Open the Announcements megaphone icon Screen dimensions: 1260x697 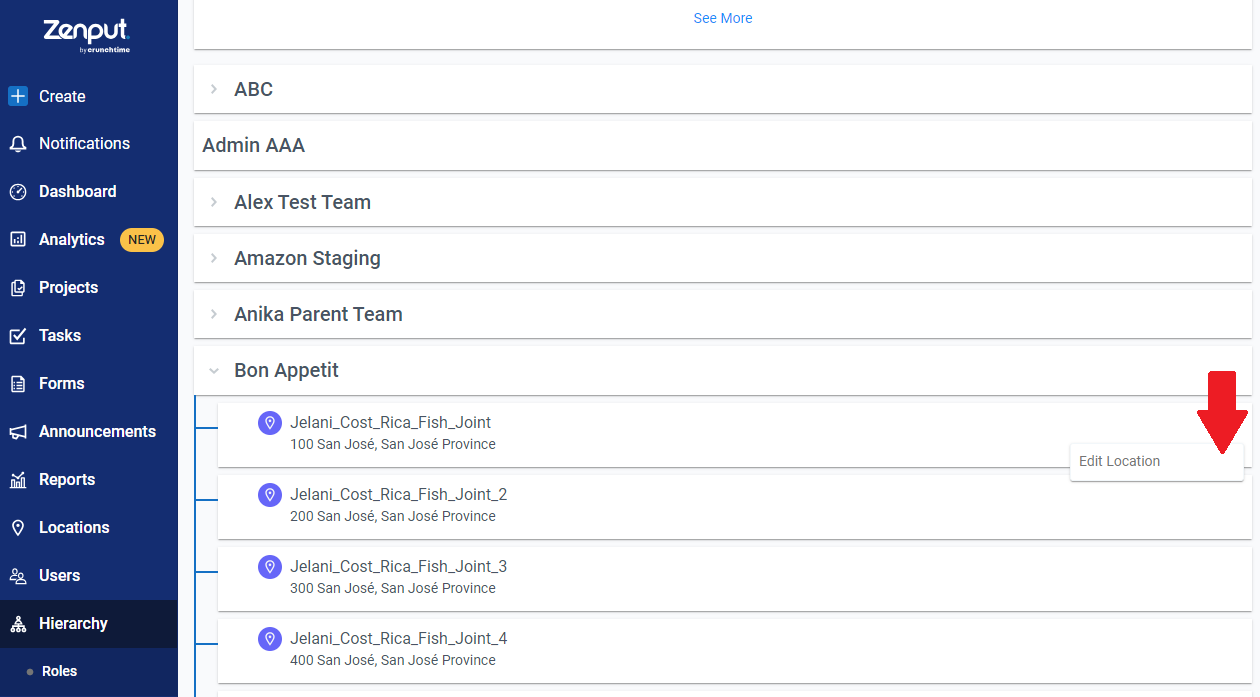pyautogui.click(x=18, y=432)
